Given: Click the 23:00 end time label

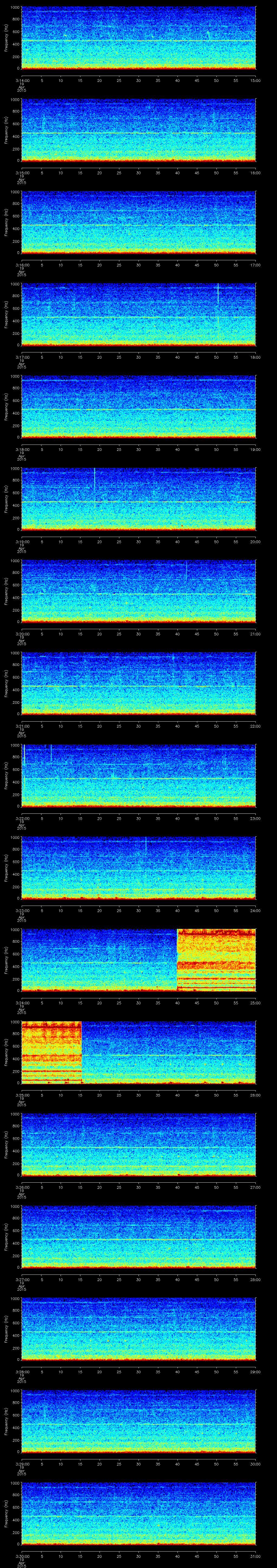Looking at the screenshot, I should click(256, 818).
